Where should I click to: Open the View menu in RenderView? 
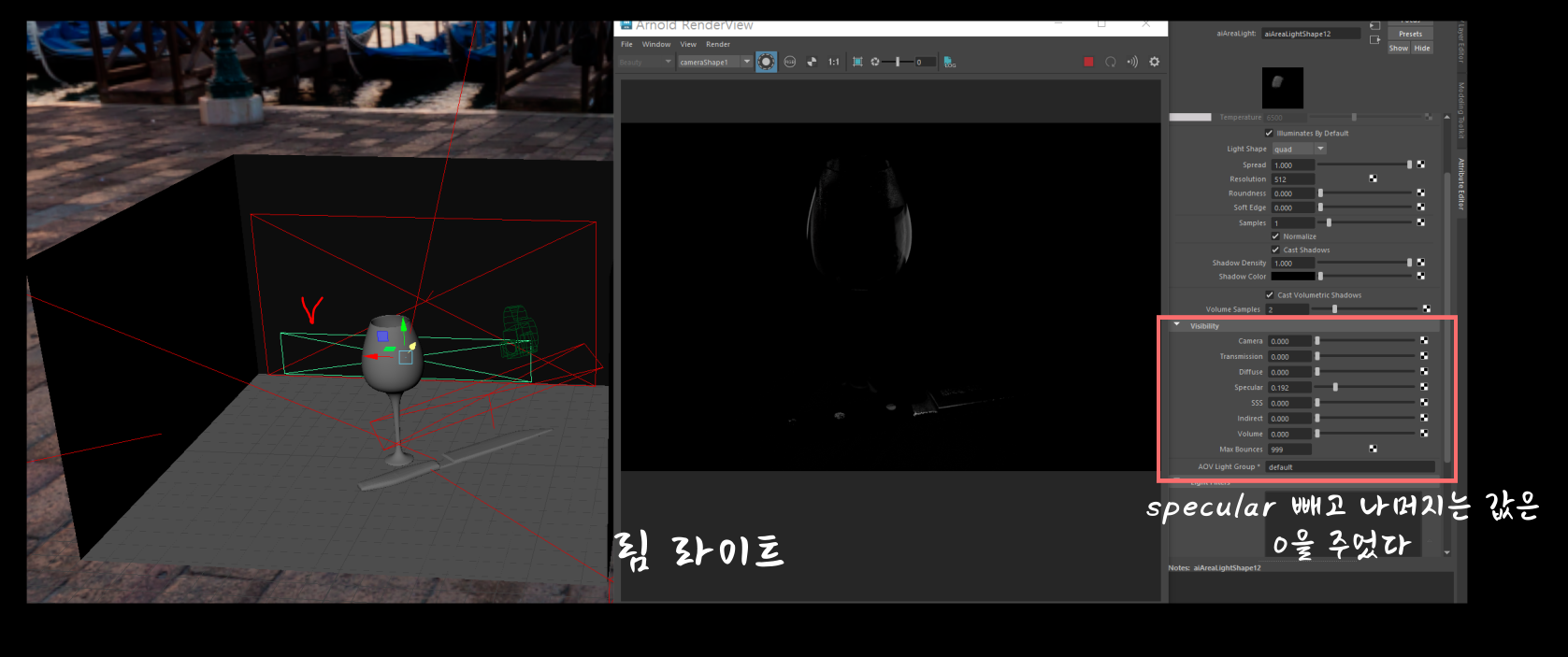pyautogui.click(x=688, y=44)
